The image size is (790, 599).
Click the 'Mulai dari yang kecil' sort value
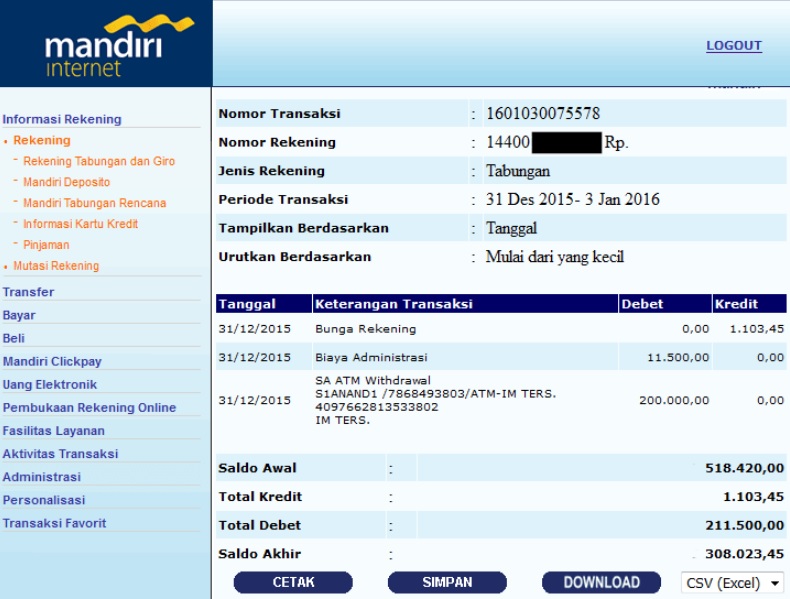point(555,257)
